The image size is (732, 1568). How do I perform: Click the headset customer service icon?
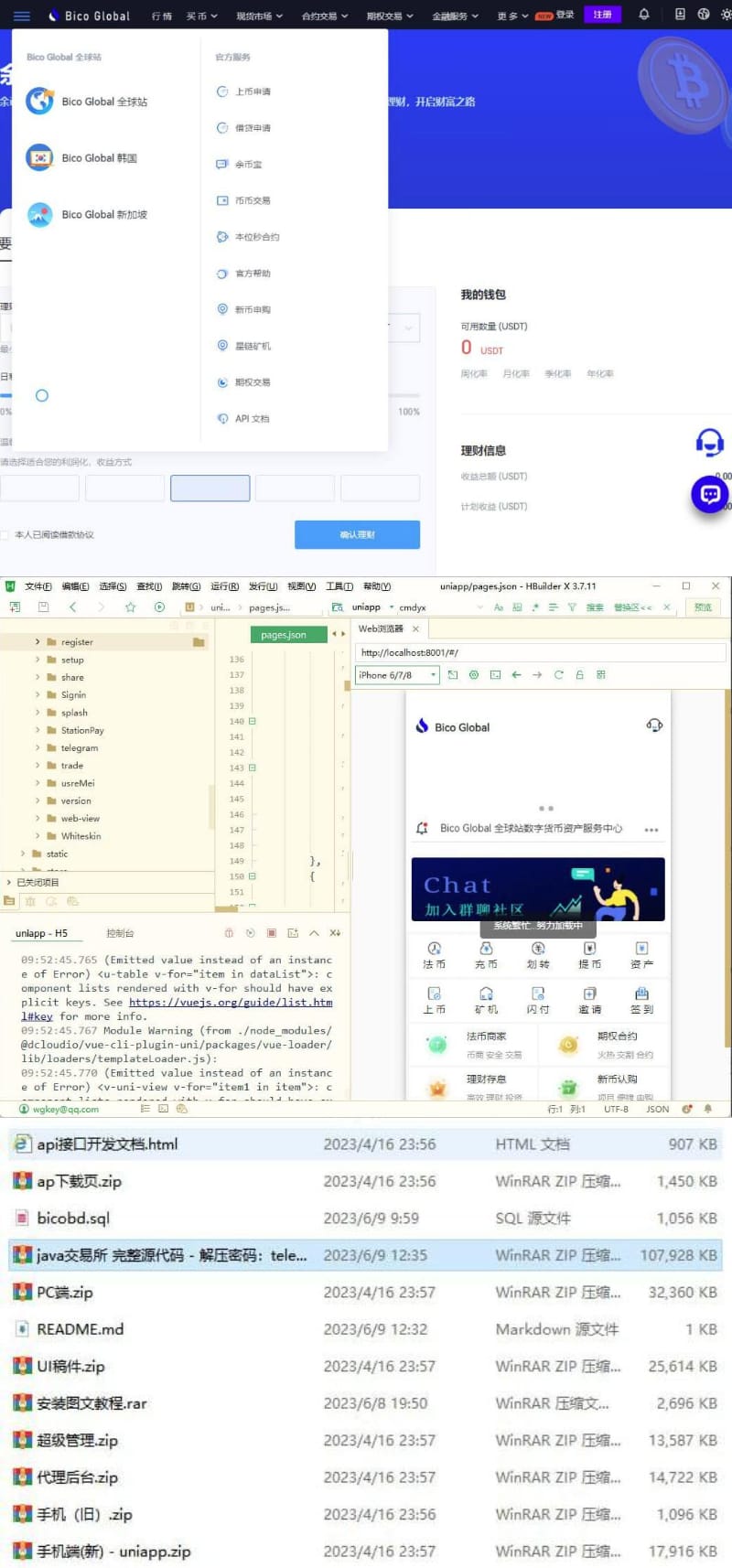[x=710, y=443]
